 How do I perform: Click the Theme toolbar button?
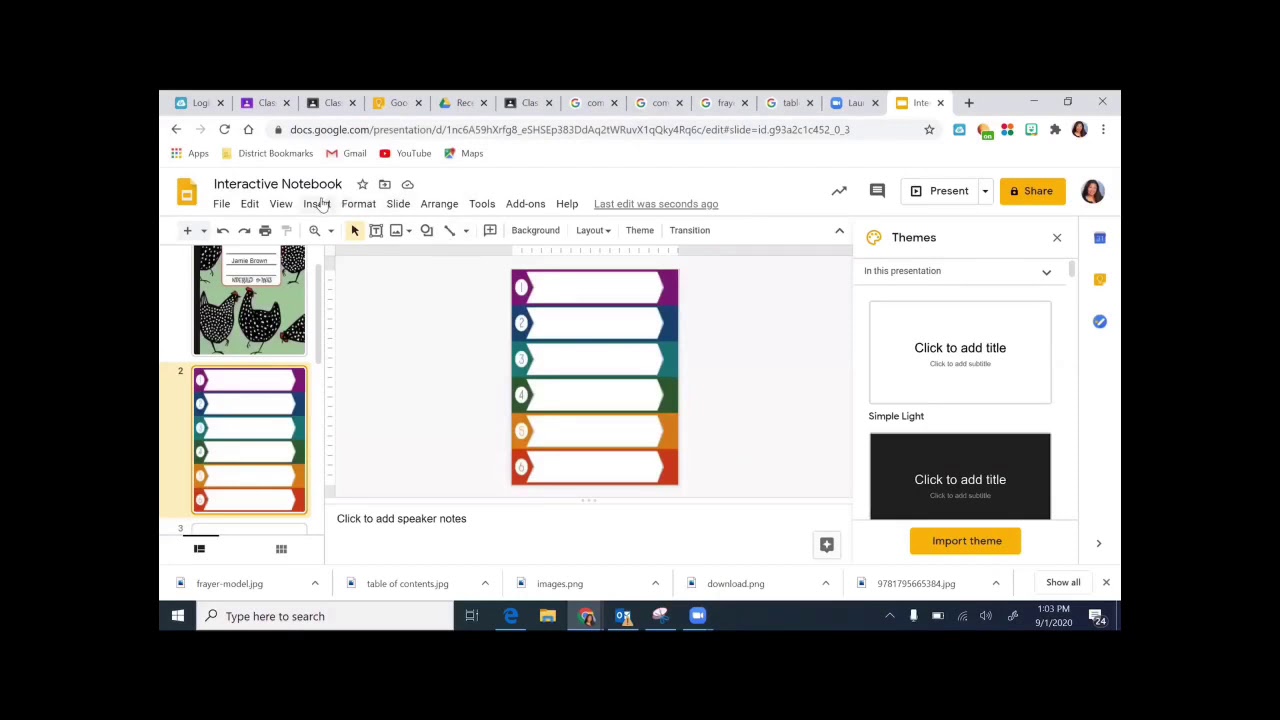[x=640, y=230]
